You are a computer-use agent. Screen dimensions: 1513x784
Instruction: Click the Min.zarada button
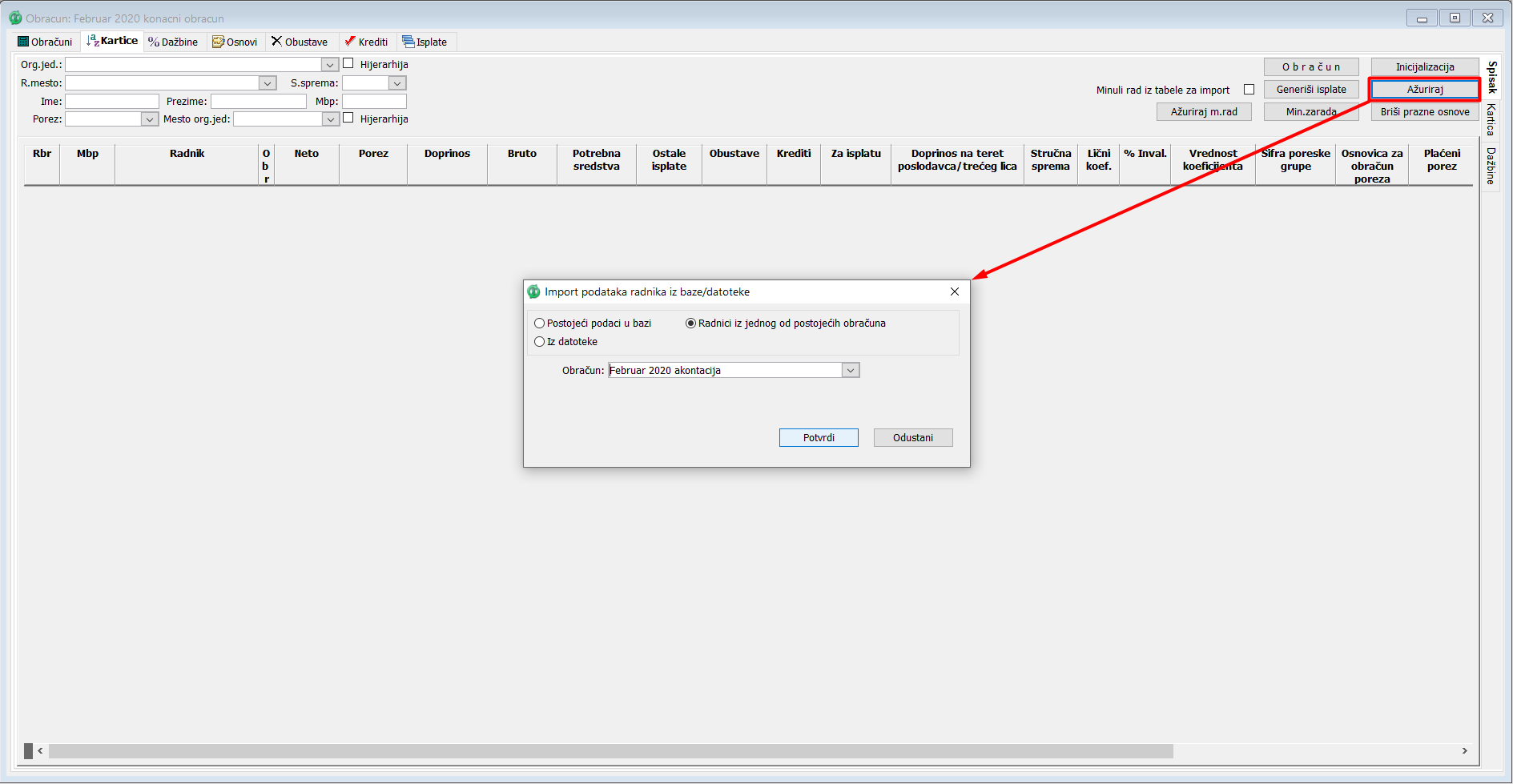1311,112
